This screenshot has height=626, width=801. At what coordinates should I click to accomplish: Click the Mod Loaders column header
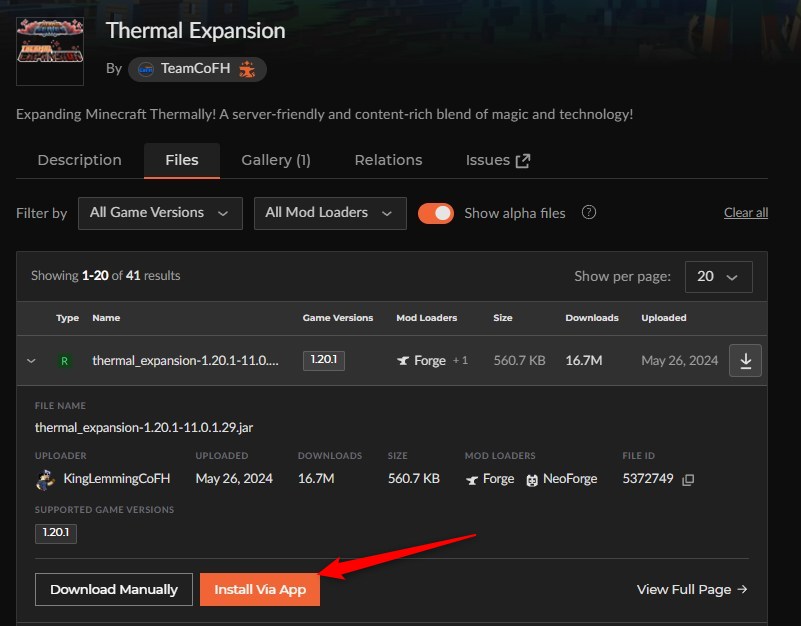point(427,318)
